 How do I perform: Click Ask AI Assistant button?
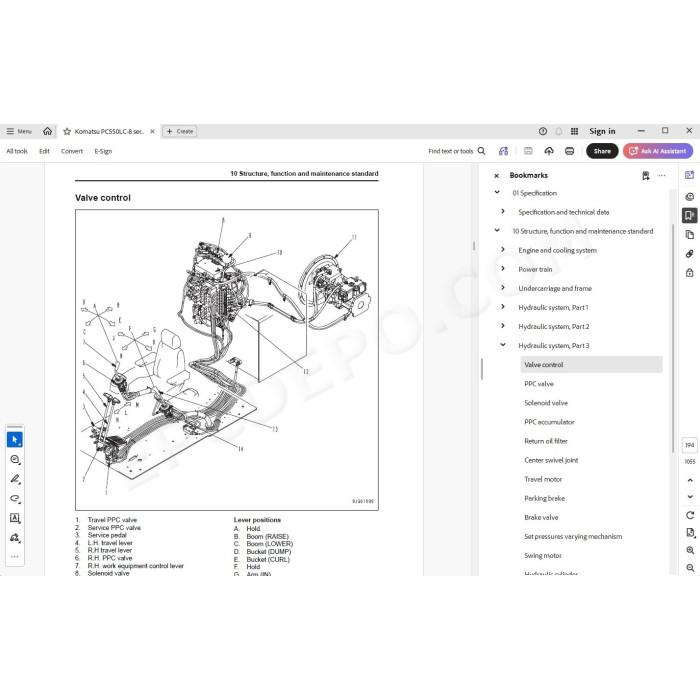[x=658, y=151]
